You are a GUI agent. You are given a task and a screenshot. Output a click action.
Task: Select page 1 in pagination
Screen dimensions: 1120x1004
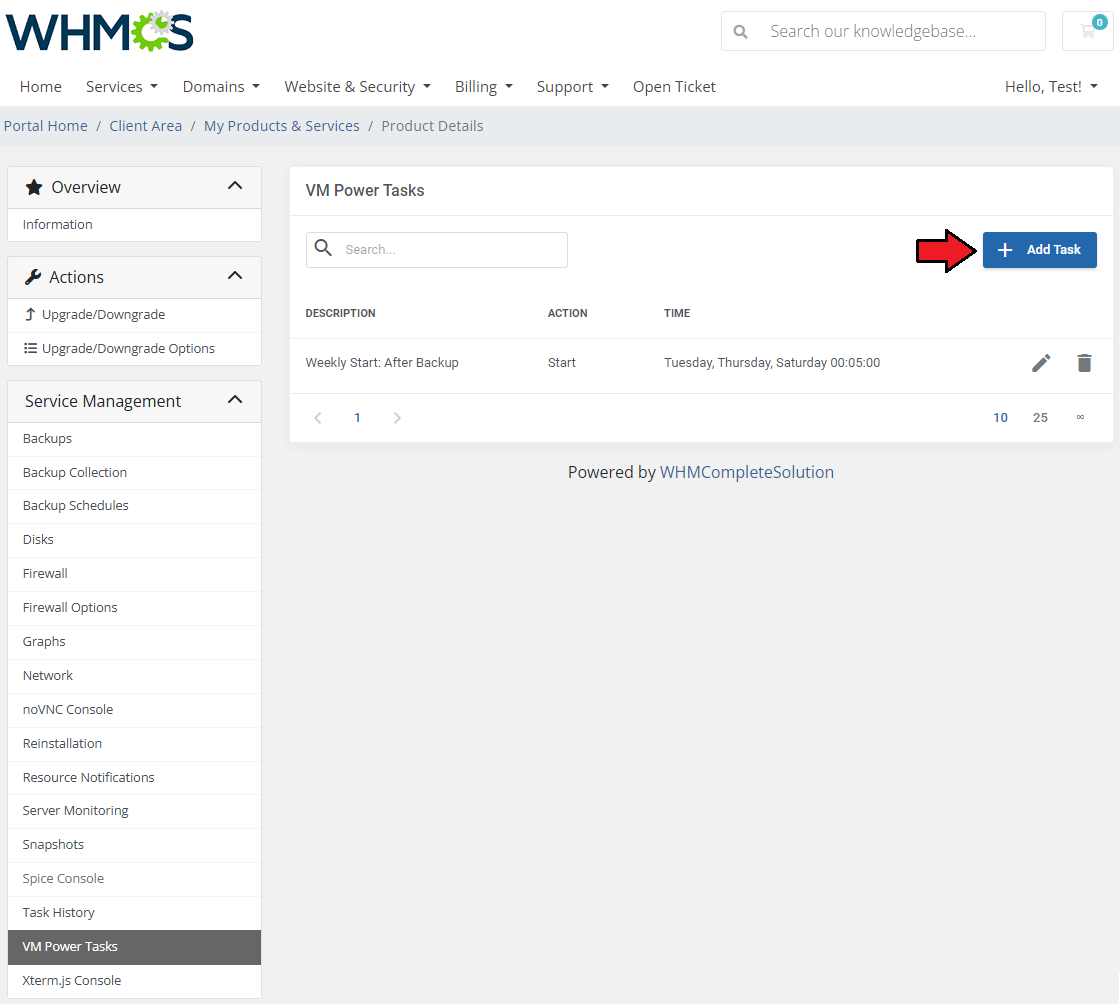coord(357,418)
